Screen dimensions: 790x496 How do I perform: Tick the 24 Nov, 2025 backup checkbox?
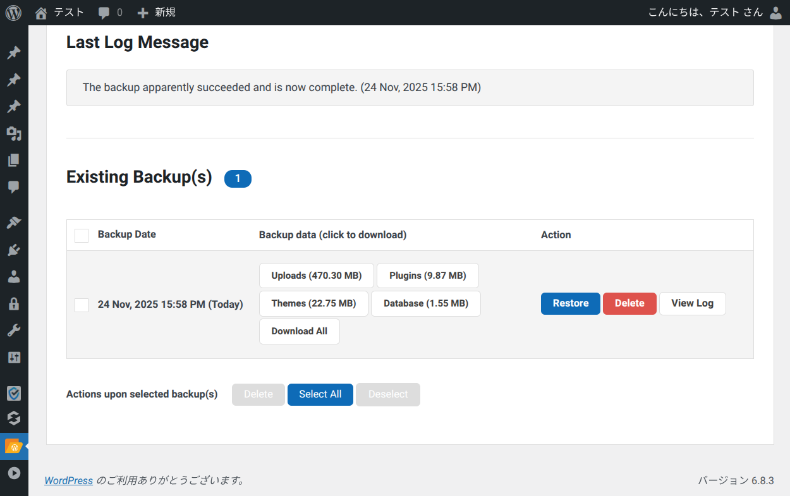coord(82,304)
